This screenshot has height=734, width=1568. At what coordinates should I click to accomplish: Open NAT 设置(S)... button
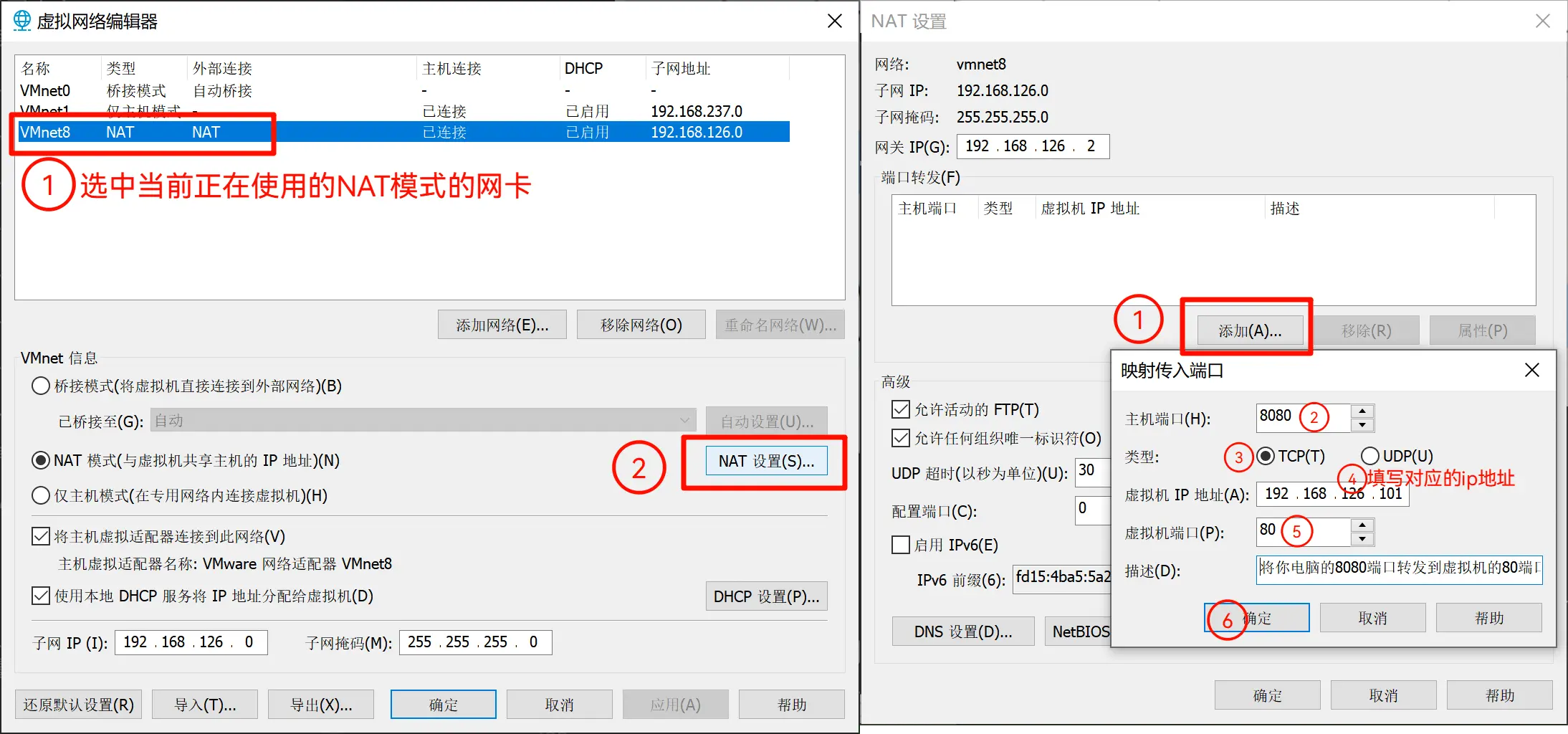(x=767, y=461)
